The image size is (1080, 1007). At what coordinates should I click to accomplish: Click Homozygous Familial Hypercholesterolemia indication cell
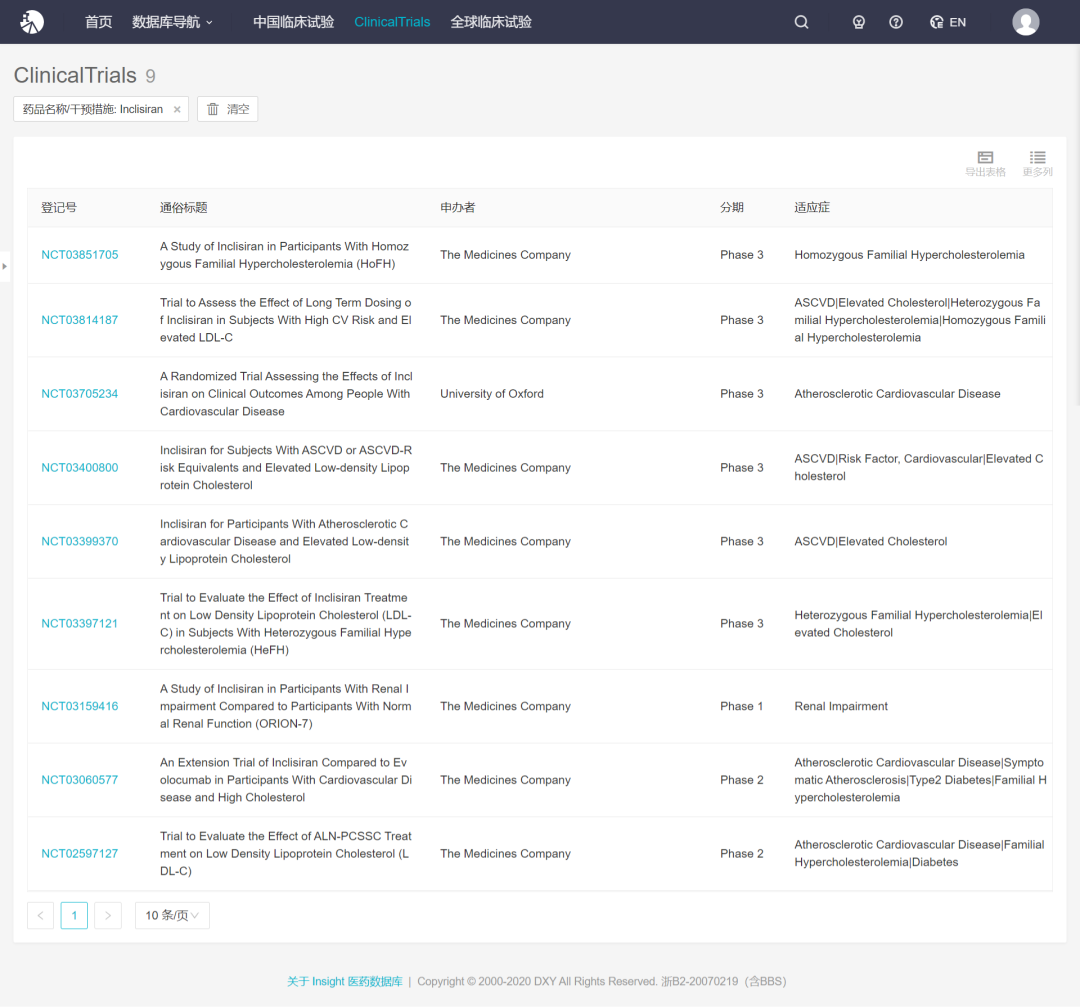click(x=909, y=255)
